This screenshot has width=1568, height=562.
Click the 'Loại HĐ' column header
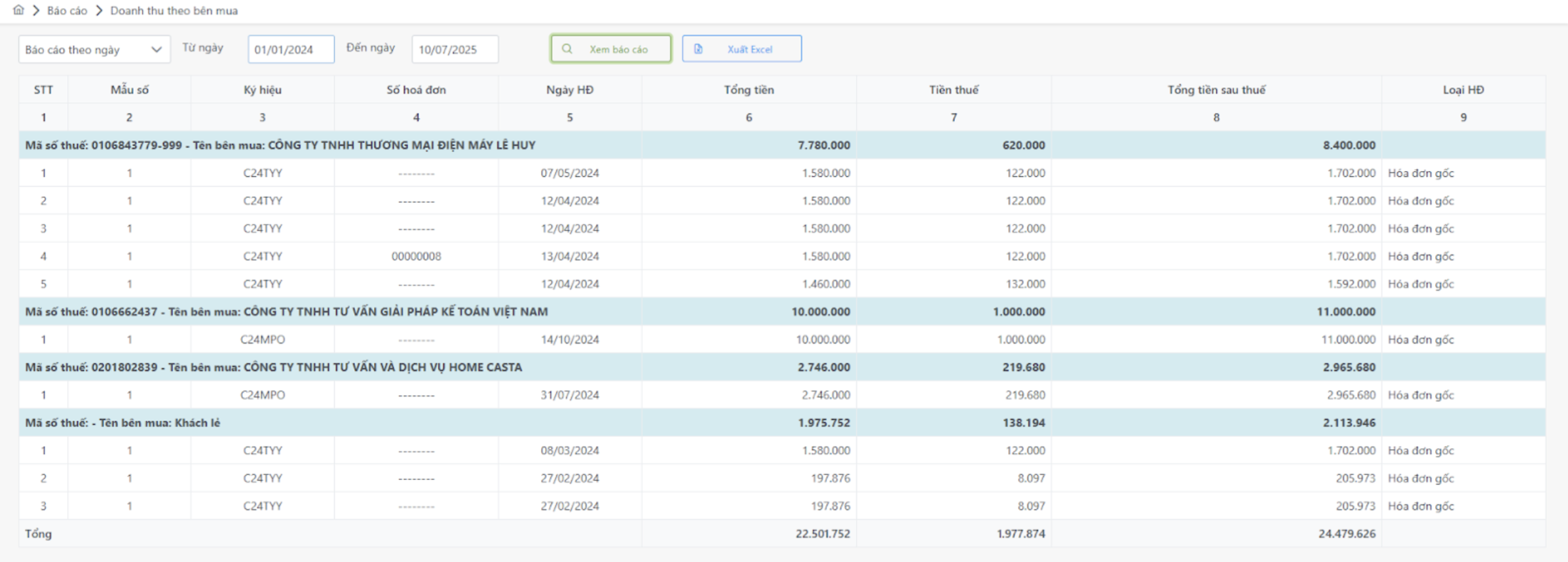point(1463,90)
